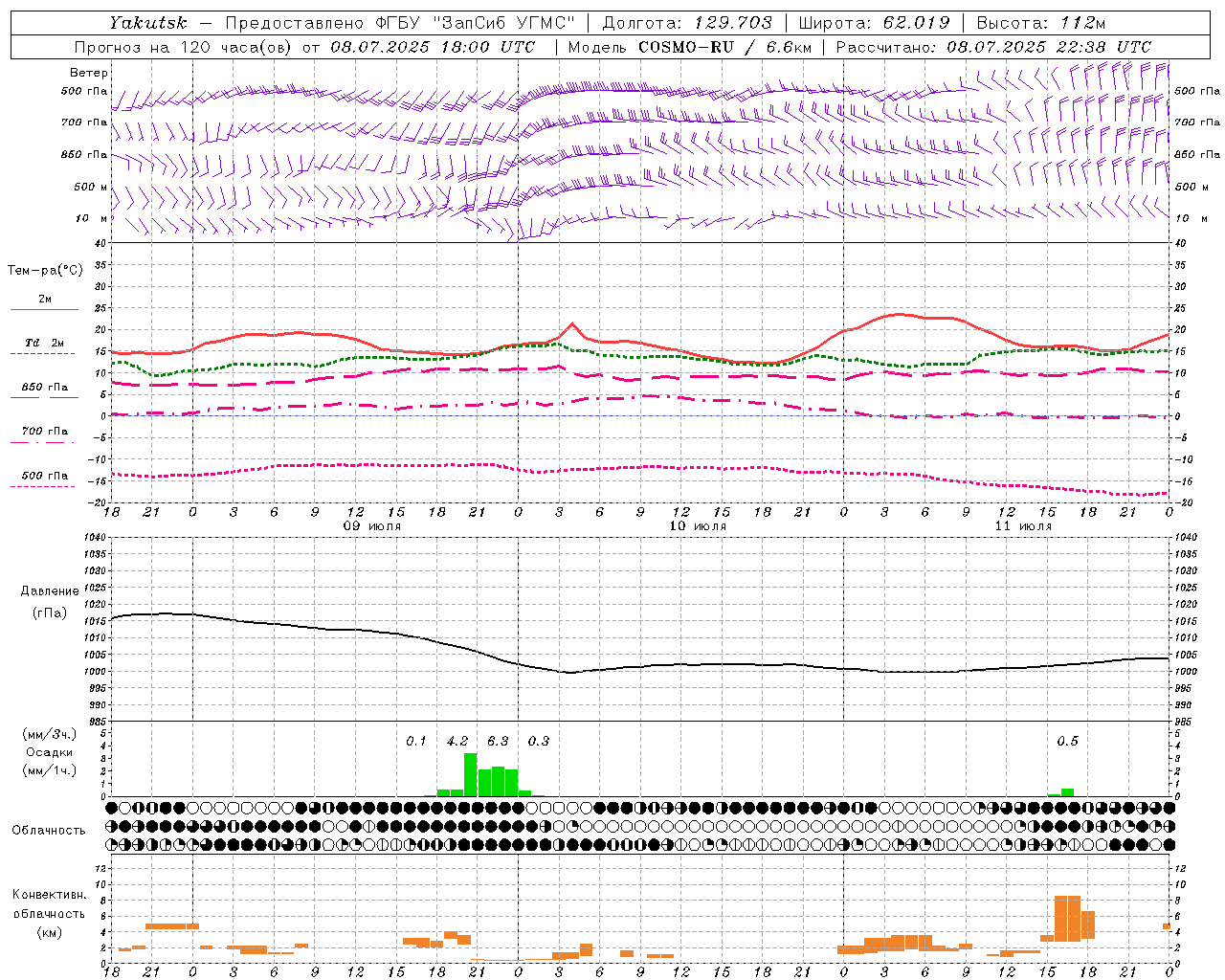The width and height of the screenshot is (1225, 980).
Task: Click the '(км)' unit label
Action: click(49, 933)
